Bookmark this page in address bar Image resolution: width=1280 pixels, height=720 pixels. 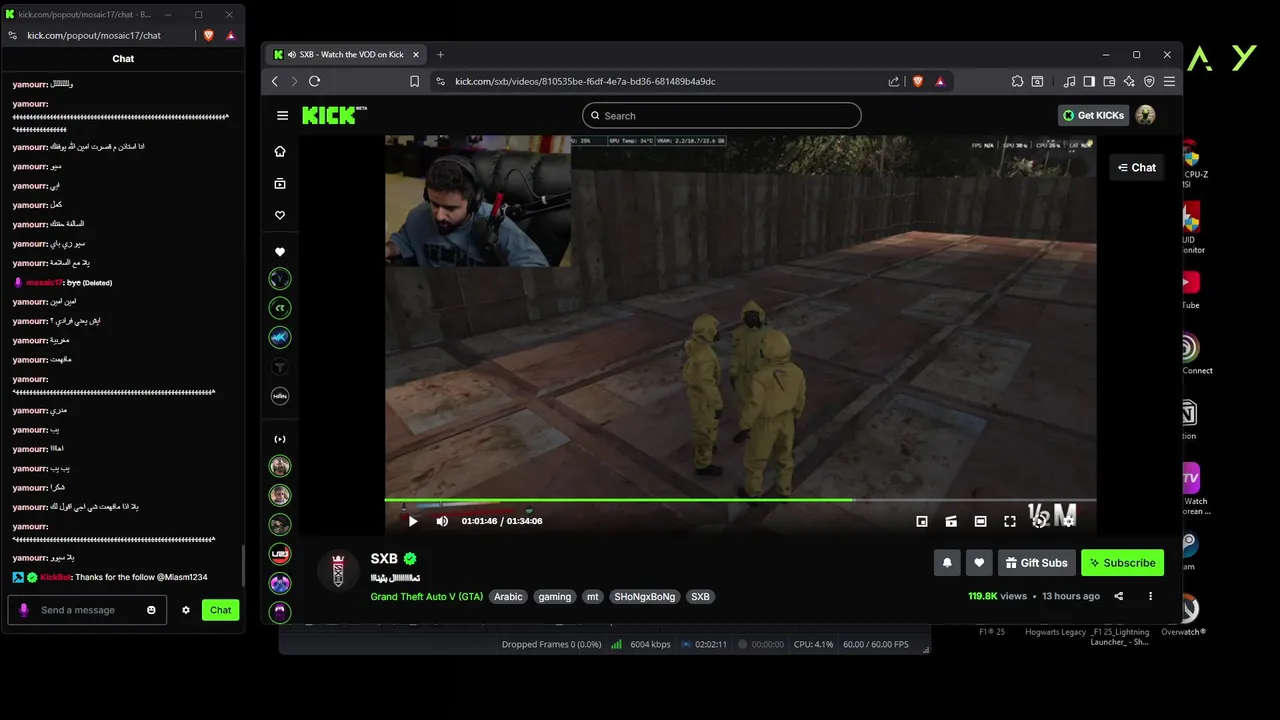tap(414, 82)
